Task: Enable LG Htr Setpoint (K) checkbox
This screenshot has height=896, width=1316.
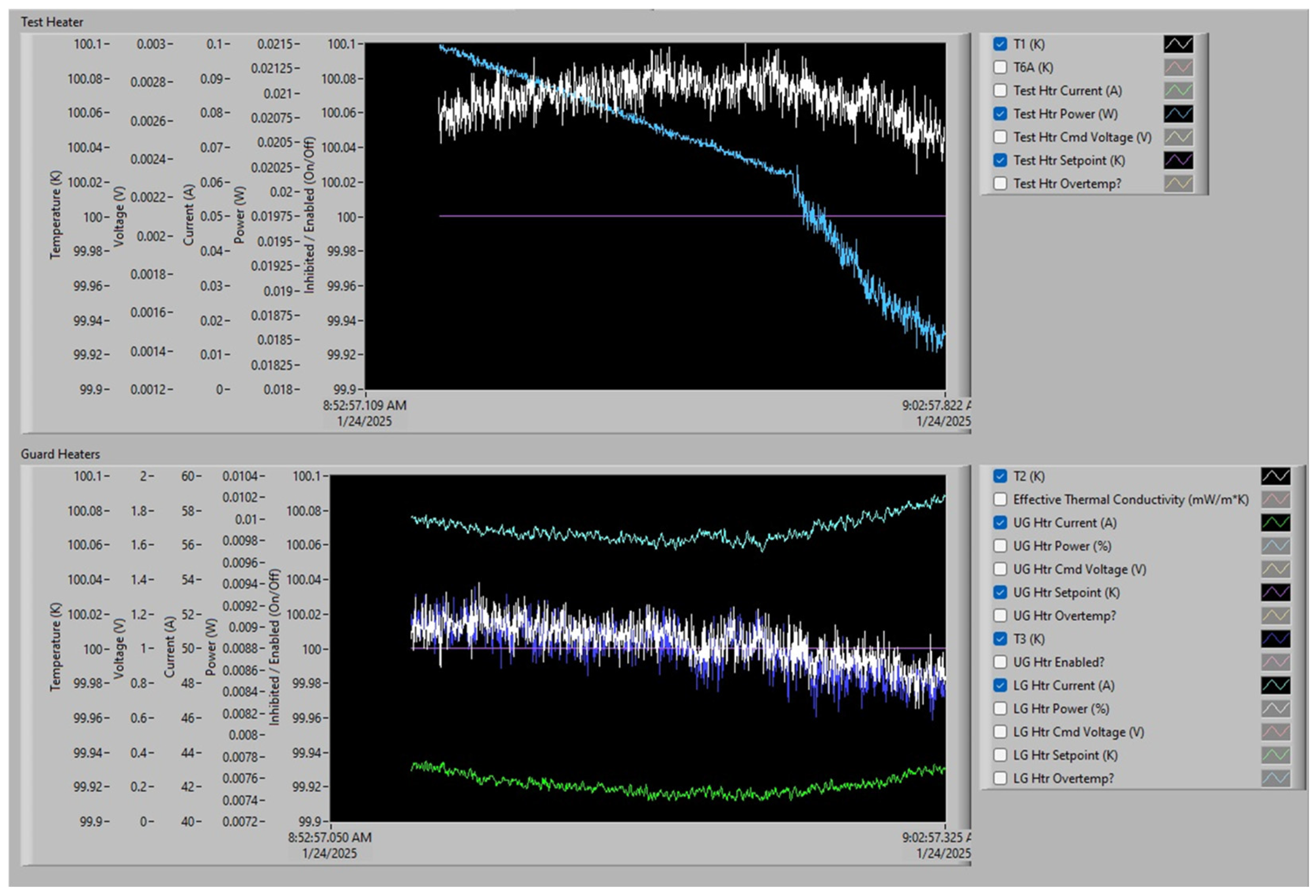Action: (1000, 755)
